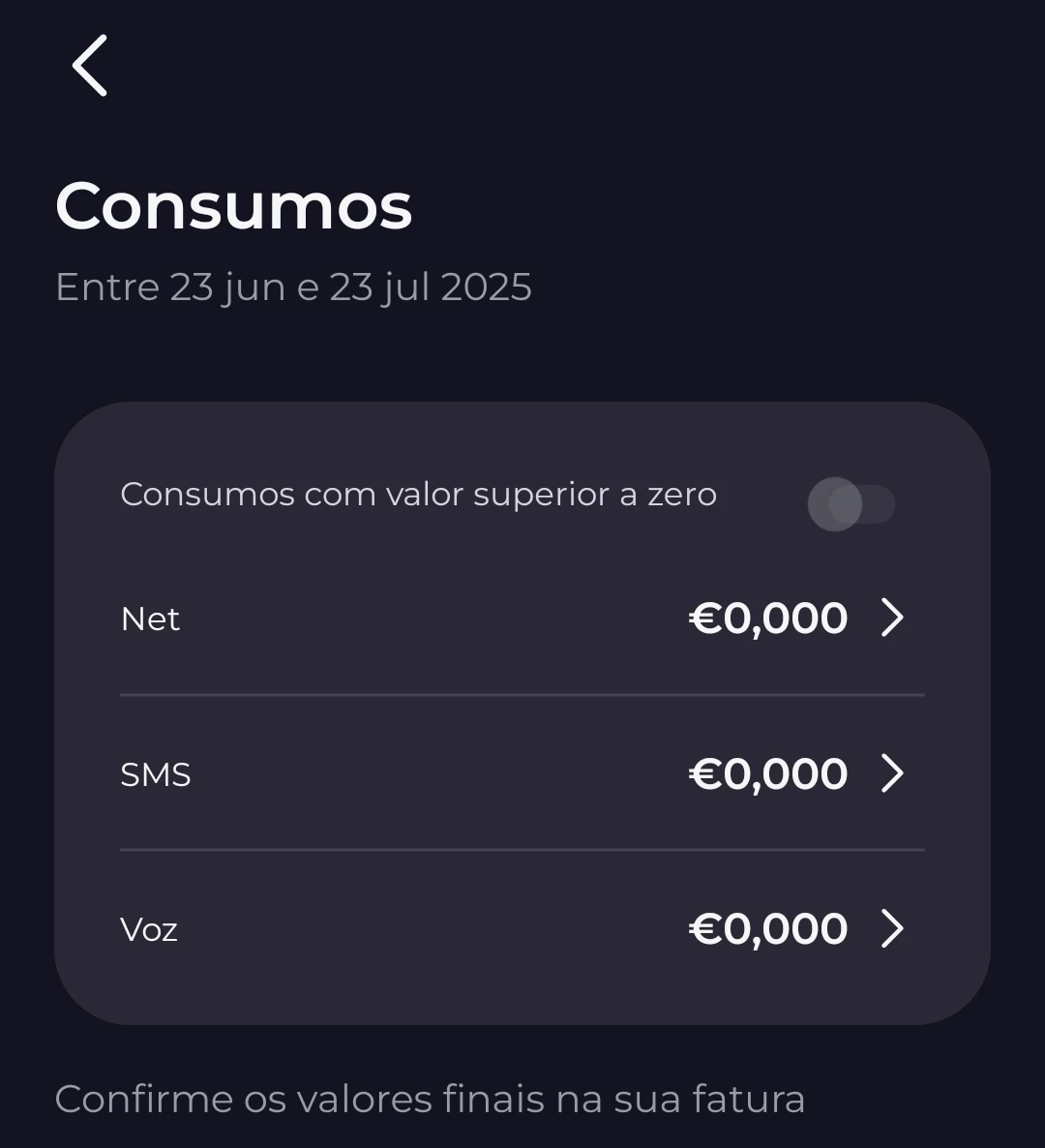Click the 'Consumos com valor superior a zero' label

(x=418, y=495)
